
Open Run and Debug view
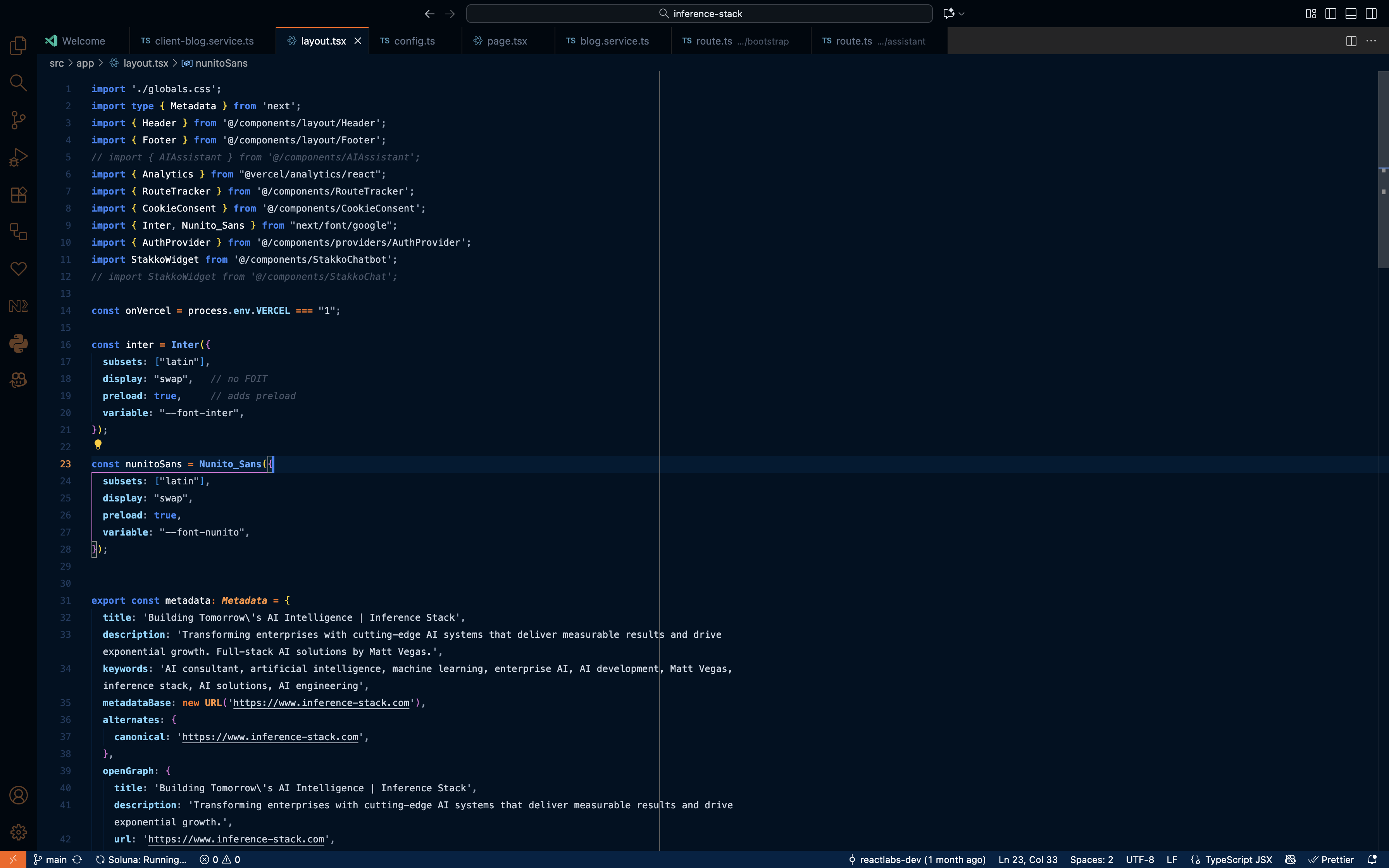click(x=18, y=157)
